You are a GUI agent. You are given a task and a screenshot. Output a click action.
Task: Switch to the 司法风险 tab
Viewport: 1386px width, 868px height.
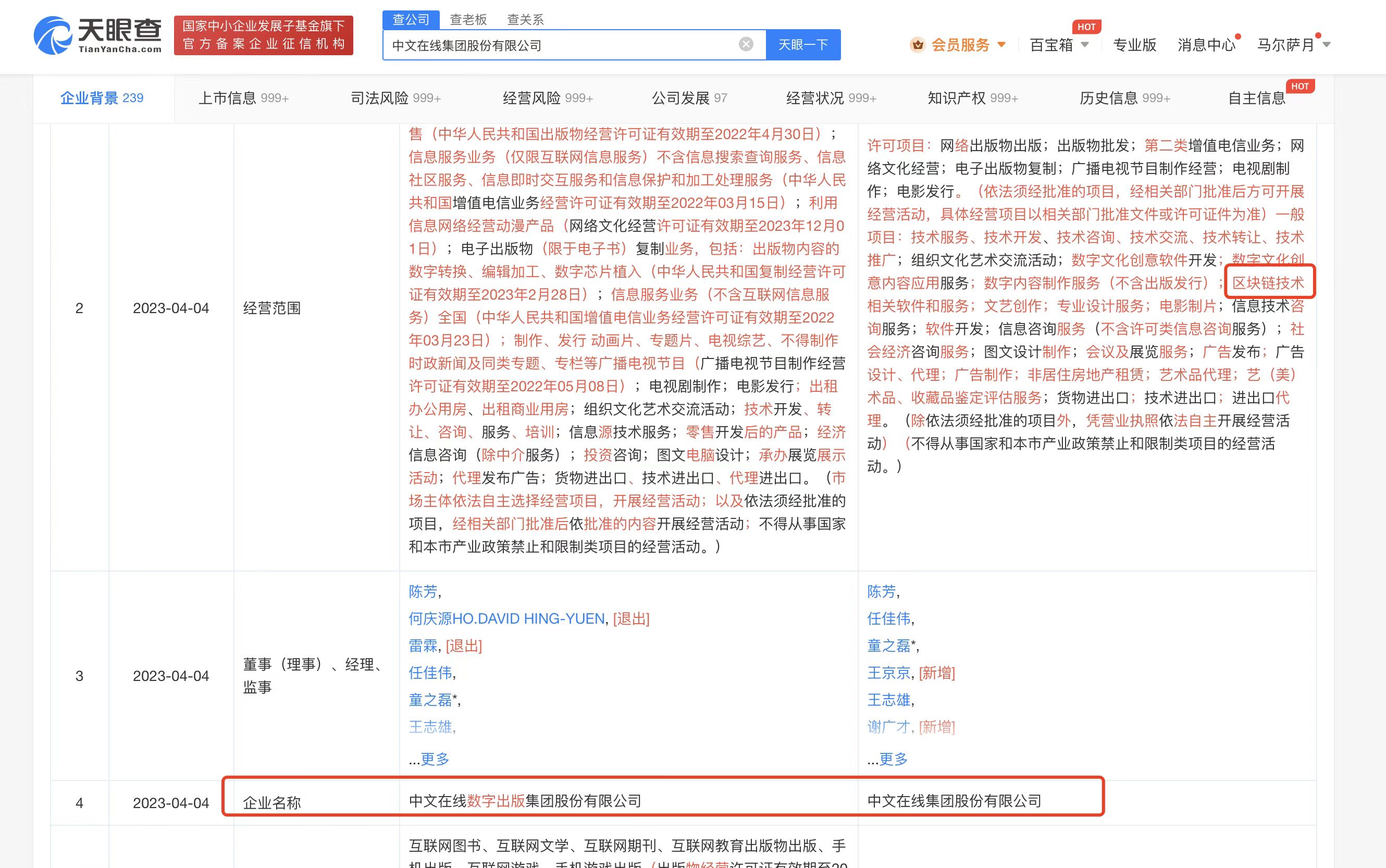(x=395, y=98)
